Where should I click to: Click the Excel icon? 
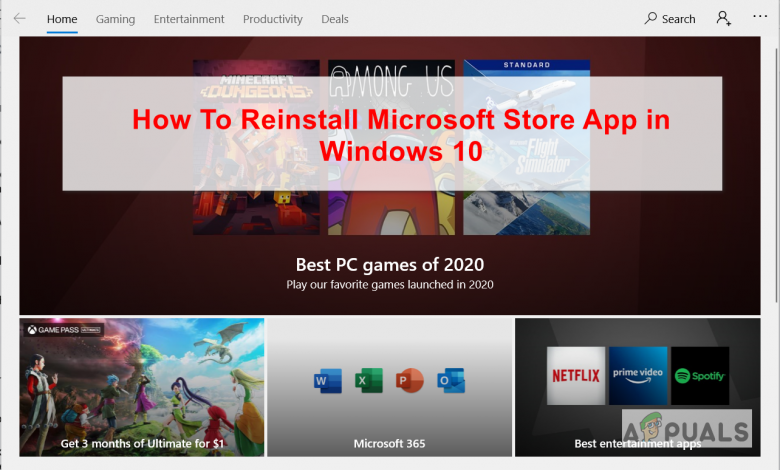pyautogui.click(x=369, y=381)
